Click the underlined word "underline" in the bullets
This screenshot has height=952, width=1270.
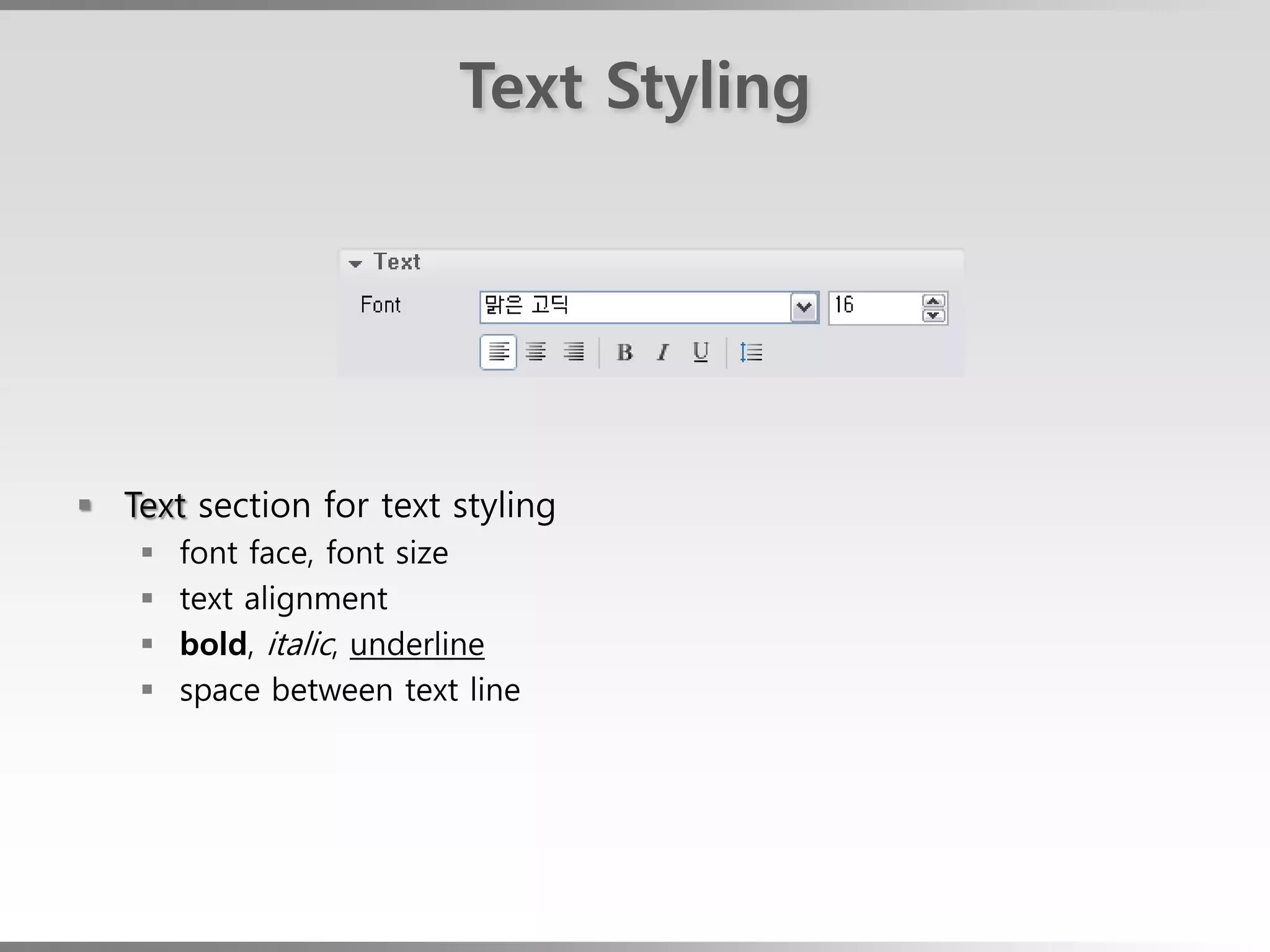(417, 645)
